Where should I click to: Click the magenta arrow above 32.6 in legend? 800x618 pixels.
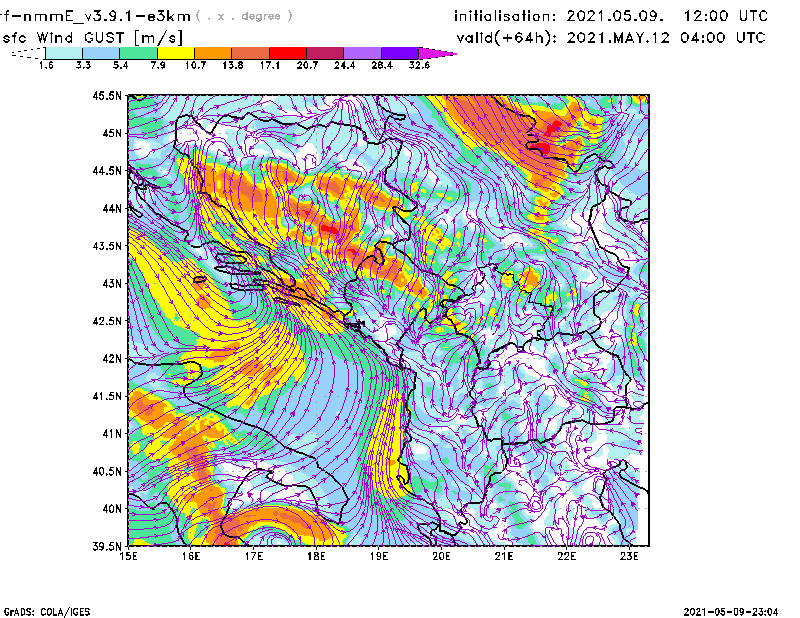(x=436, y=53)
